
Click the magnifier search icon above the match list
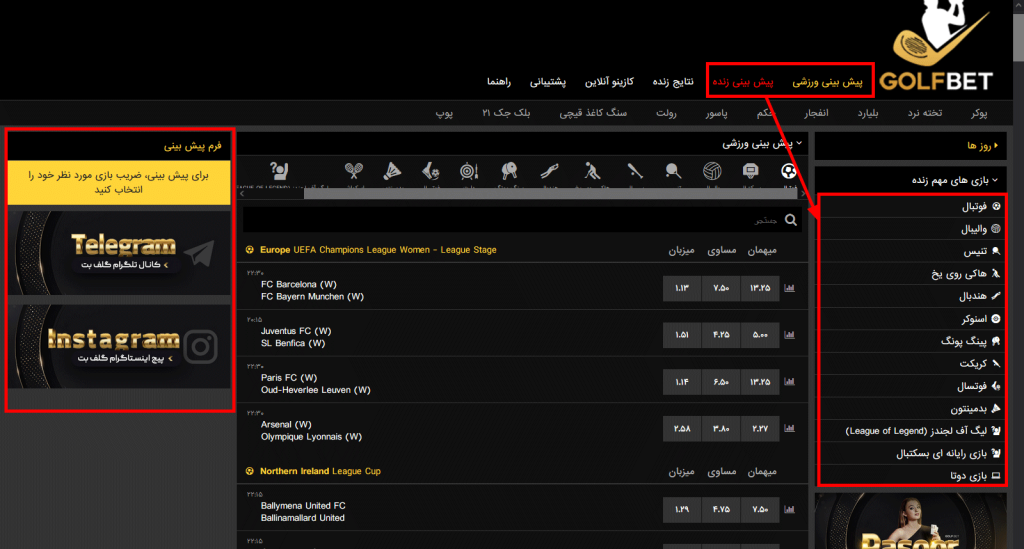coord(792,220)
